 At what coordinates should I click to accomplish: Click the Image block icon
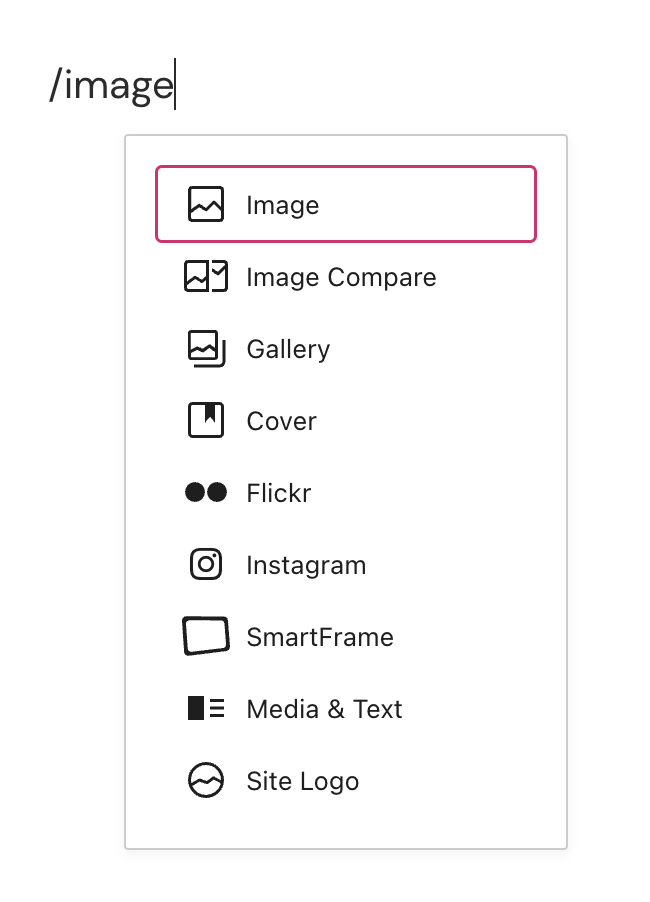coord(206,204)
